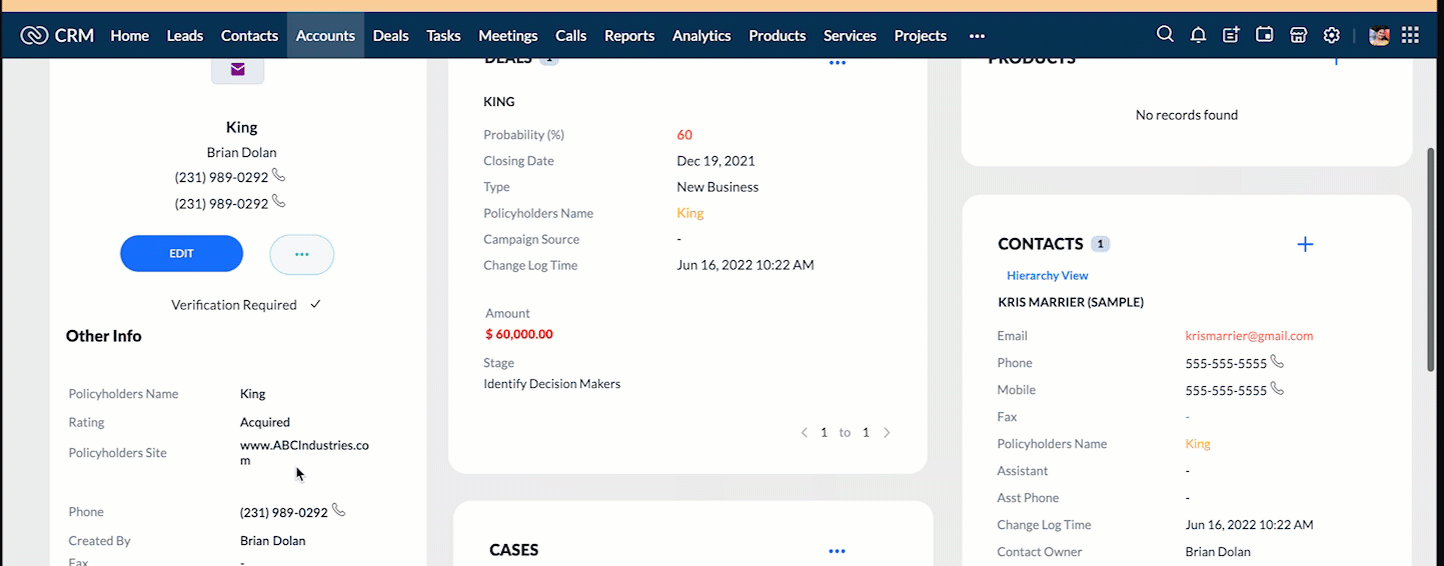Click the purple email icon above King

pos(238,69)
